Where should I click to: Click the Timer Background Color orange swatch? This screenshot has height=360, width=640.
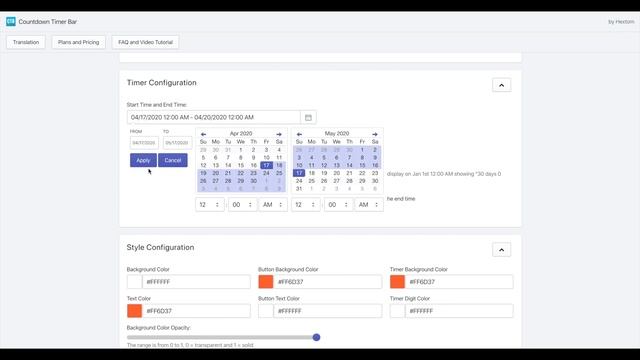397,282
